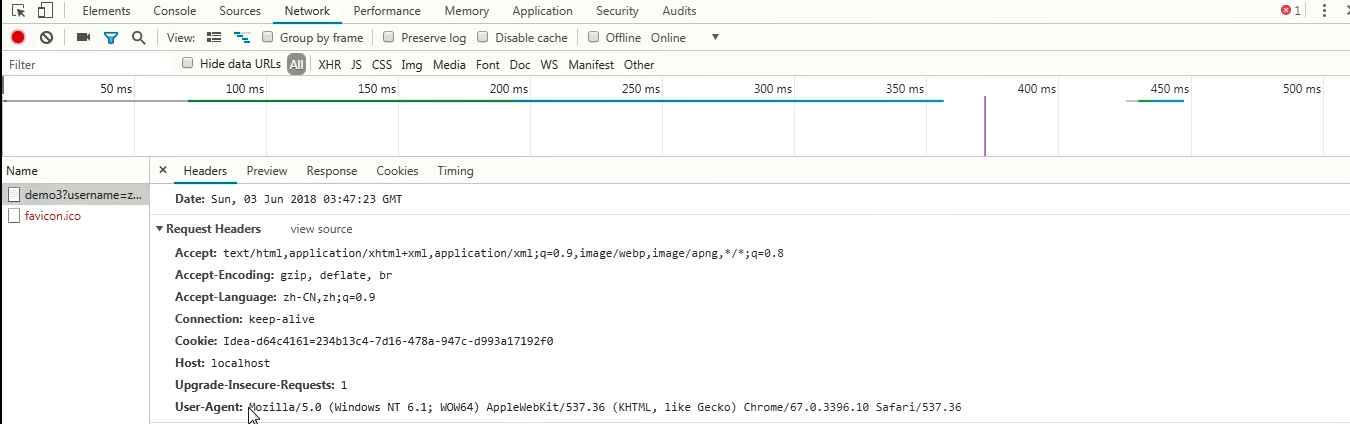1350x424 pixels.
Task: Filter requests by Img
Action: [x=412, y=64]
